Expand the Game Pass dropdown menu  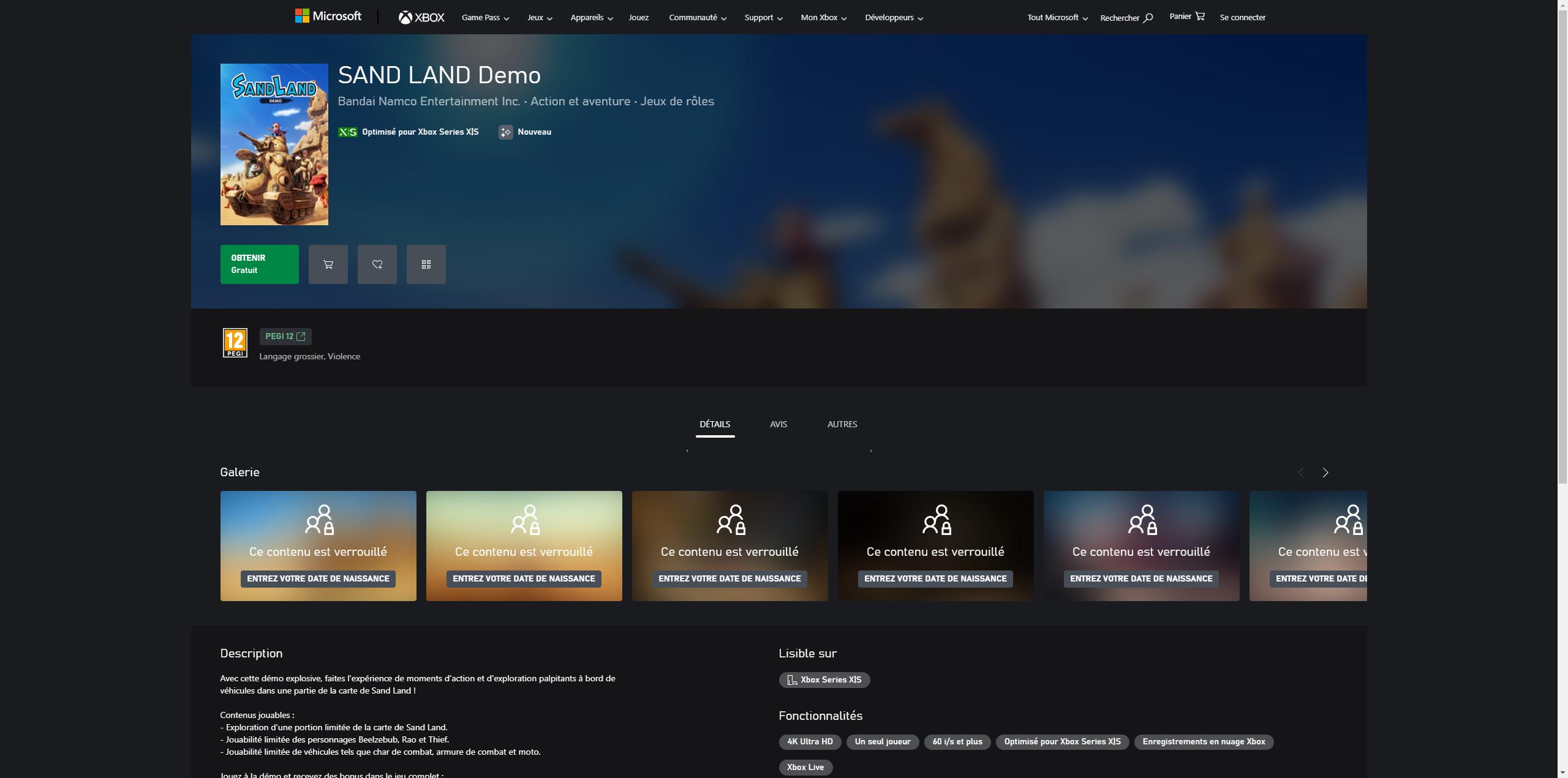pyautogui.click(x=485, y=17)
